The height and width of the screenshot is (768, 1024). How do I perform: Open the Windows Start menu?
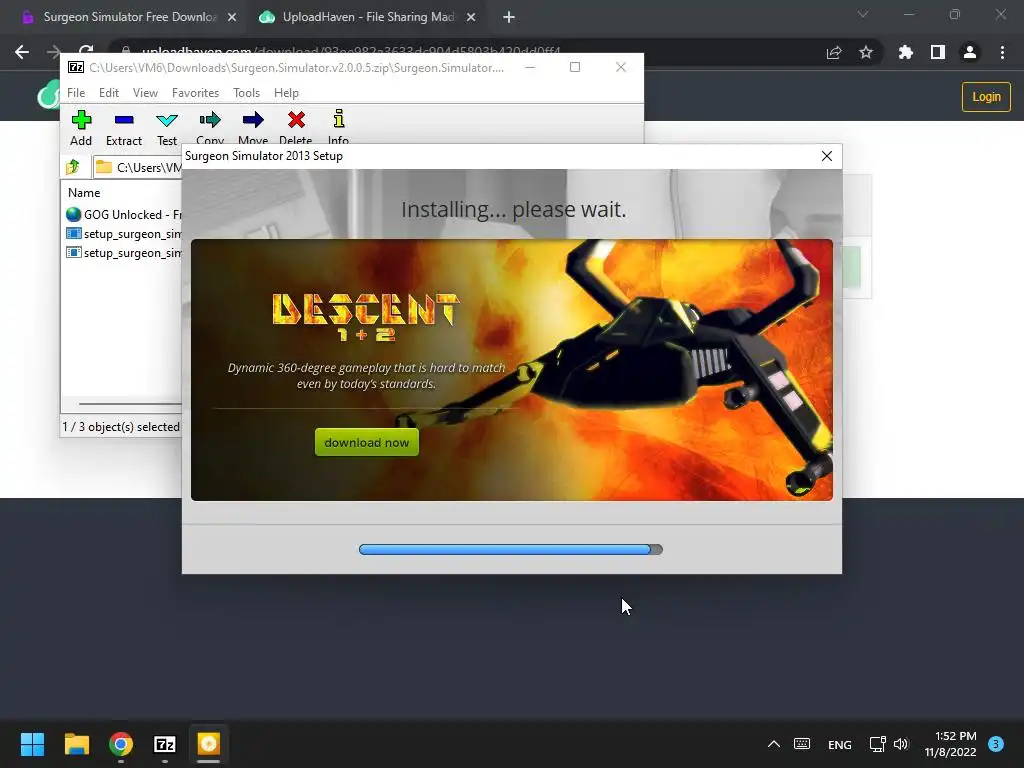tap(32, 744)
